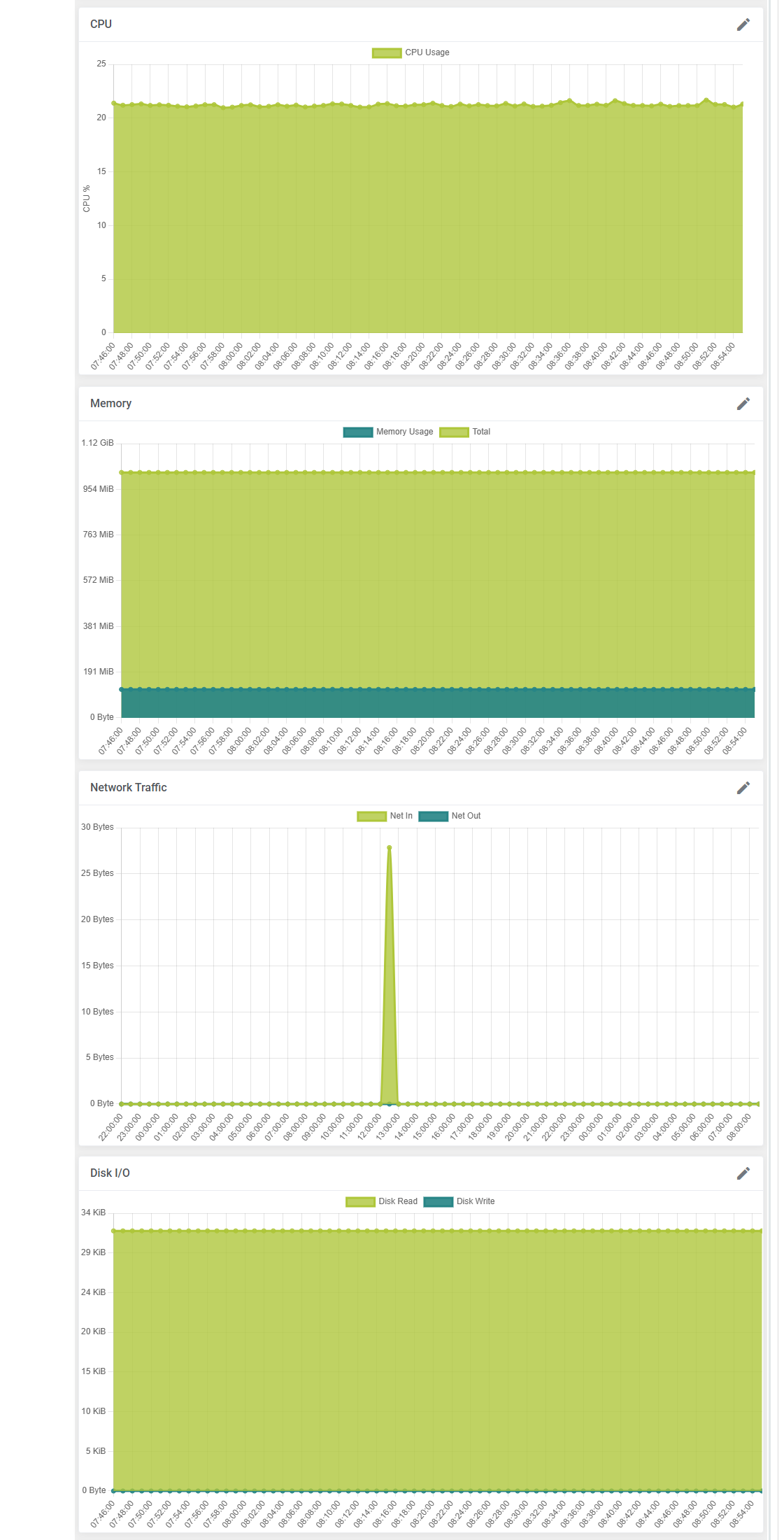This screenshot has height=1540, width=784.
Task: Click the Memory Usage teal swatch
Action: (358, 432)
